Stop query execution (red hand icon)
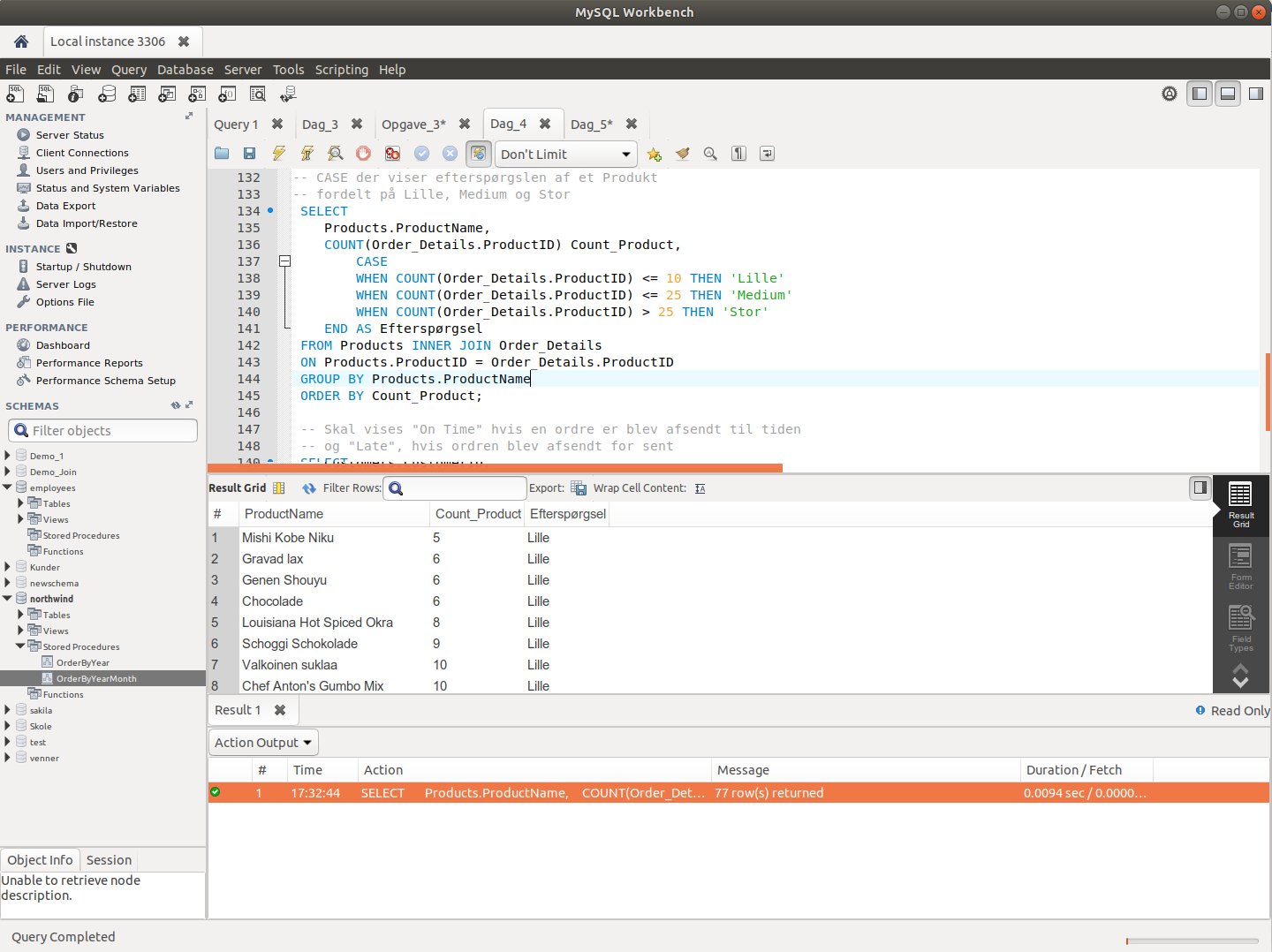The image size is (1272, 952). (363, 154)
